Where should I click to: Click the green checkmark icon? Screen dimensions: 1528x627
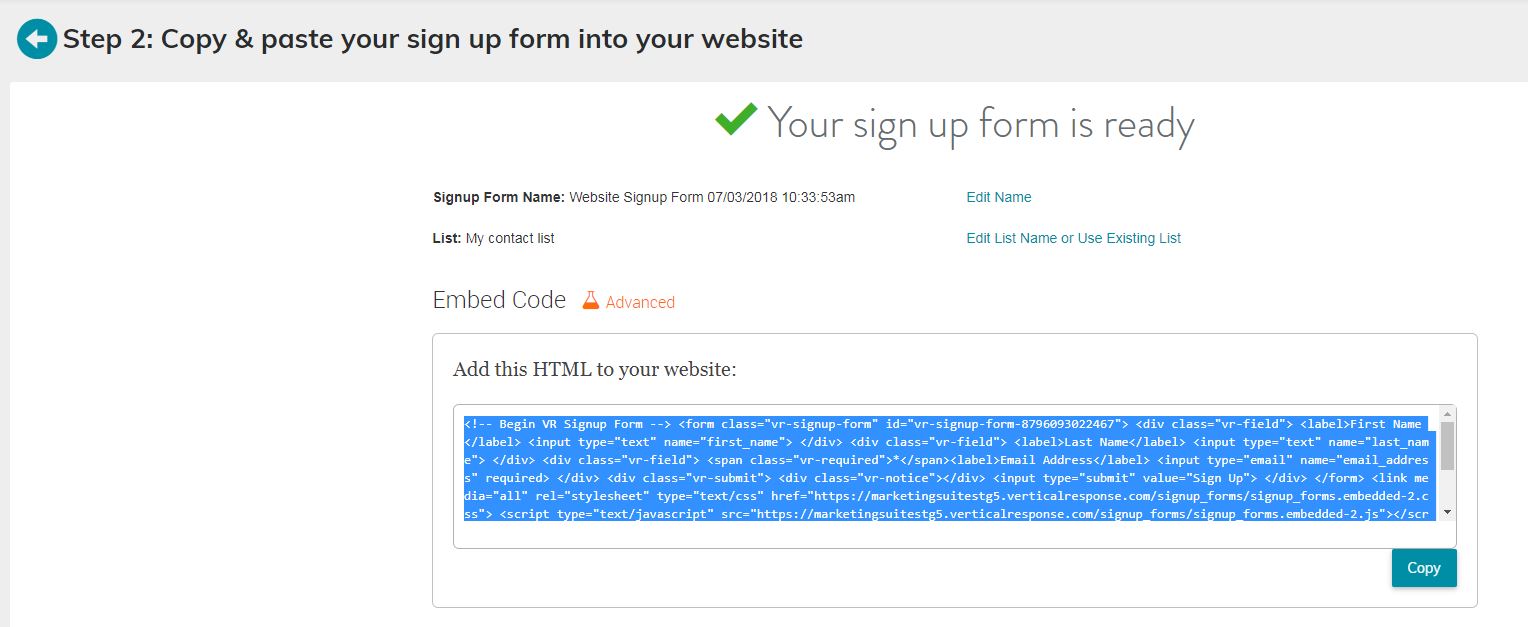pyautogui.click(x=736, y=118)
